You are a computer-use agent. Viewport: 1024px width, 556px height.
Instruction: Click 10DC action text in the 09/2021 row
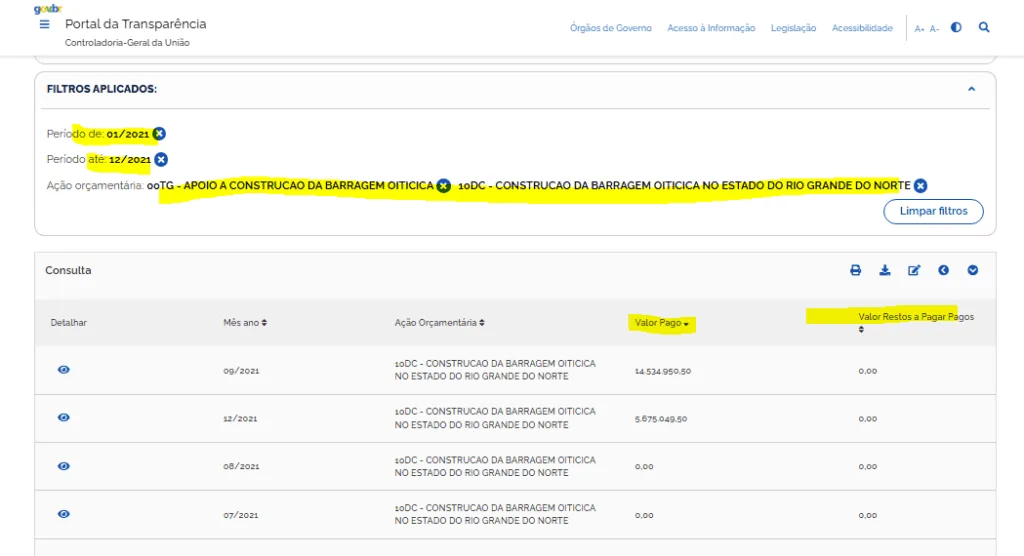point(495,370)
